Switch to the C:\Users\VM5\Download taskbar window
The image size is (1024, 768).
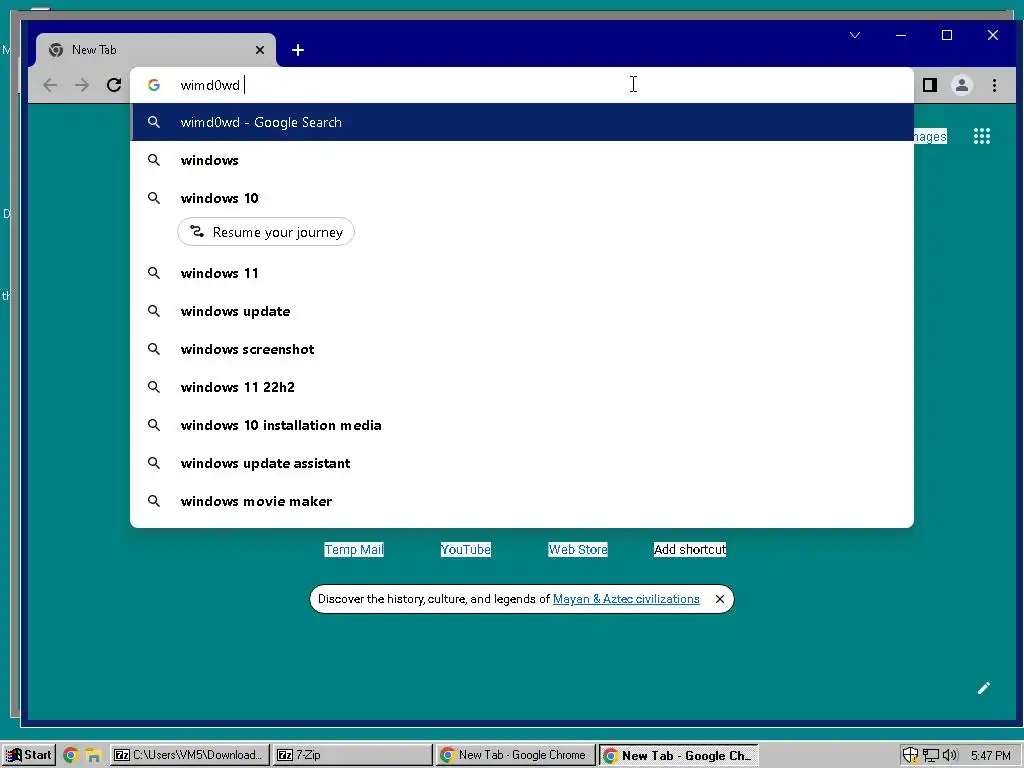pyautogui.click(x=189, y=755)
